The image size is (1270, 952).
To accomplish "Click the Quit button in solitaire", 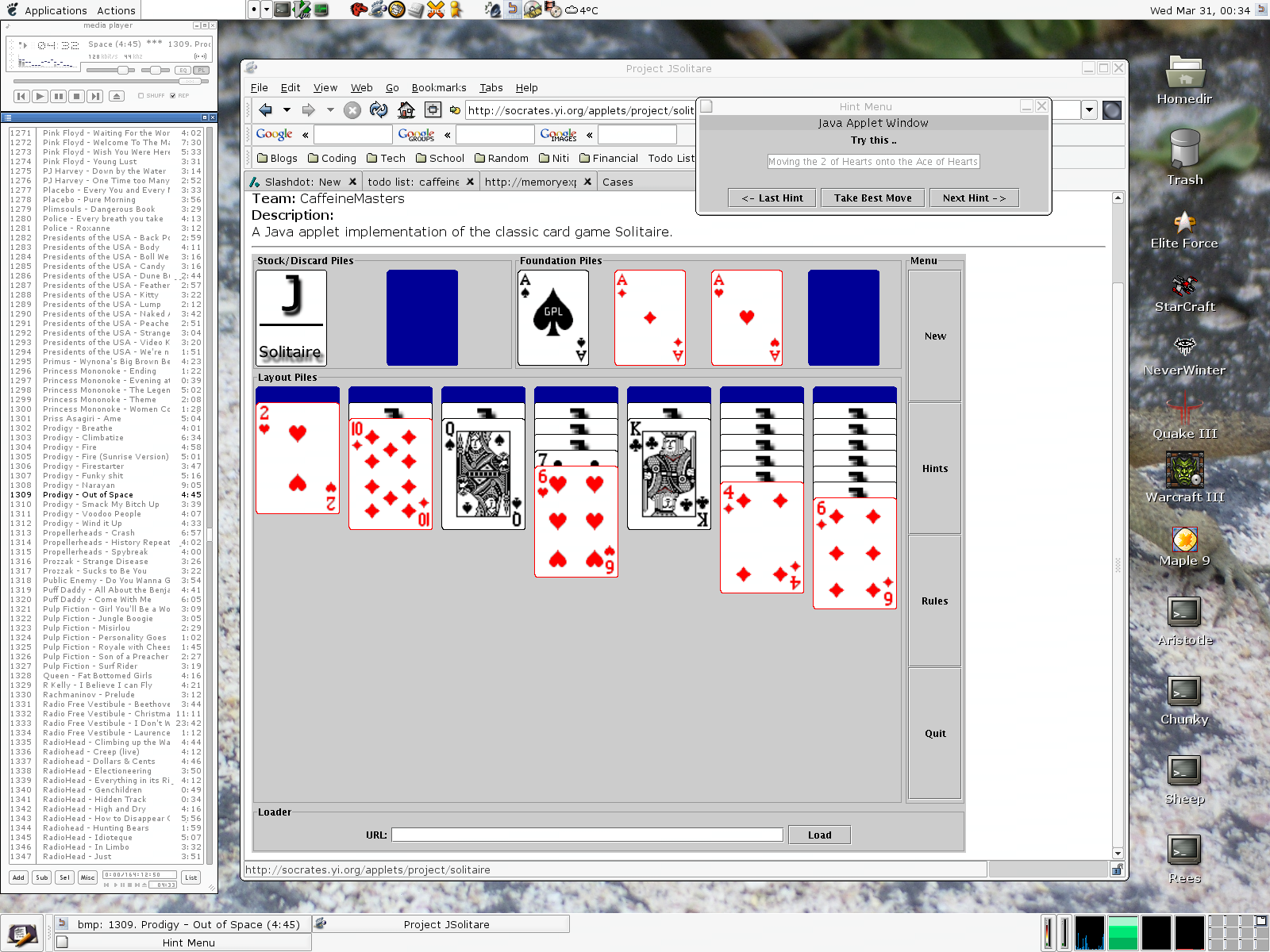I will tap(935, 734).
